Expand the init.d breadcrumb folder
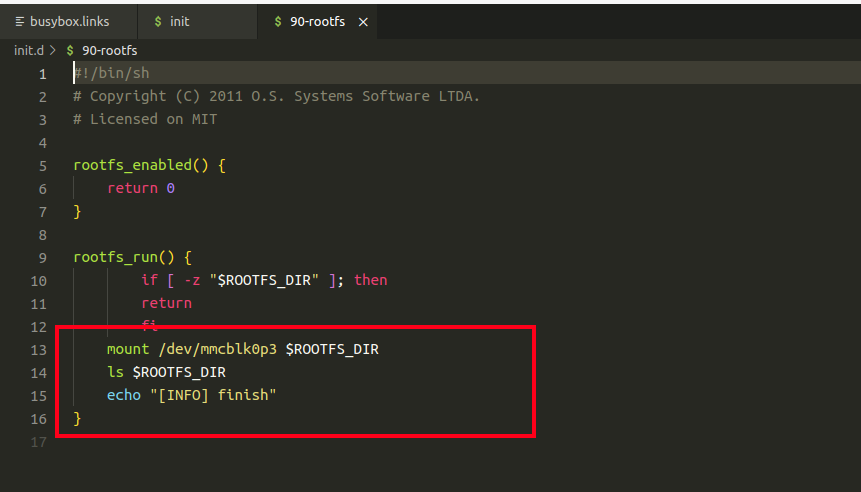Viewport: 861px width, 492px height. (x=28, y=50)
